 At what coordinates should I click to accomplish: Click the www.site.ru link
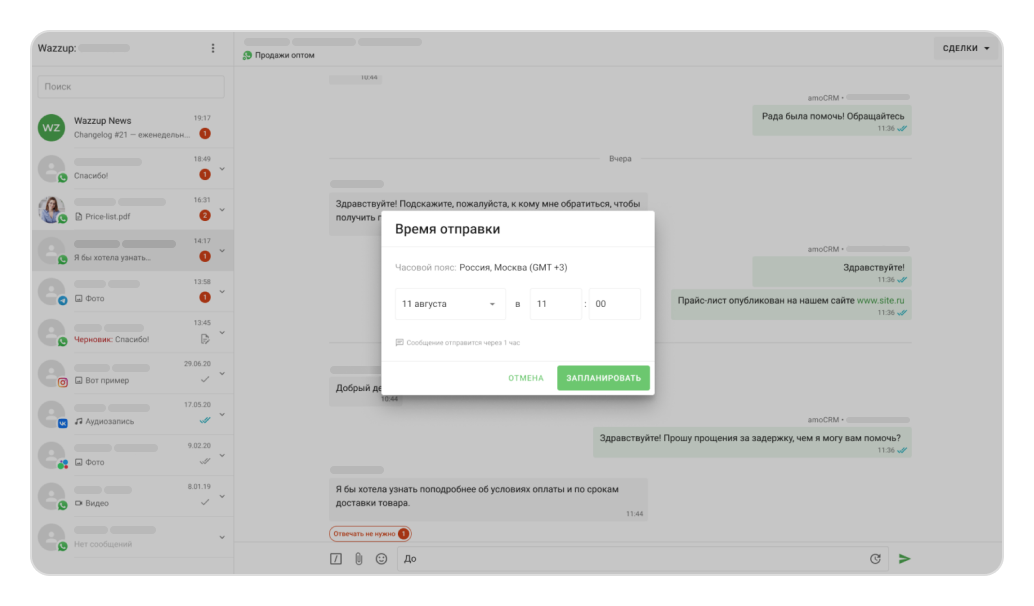[882, 300]
